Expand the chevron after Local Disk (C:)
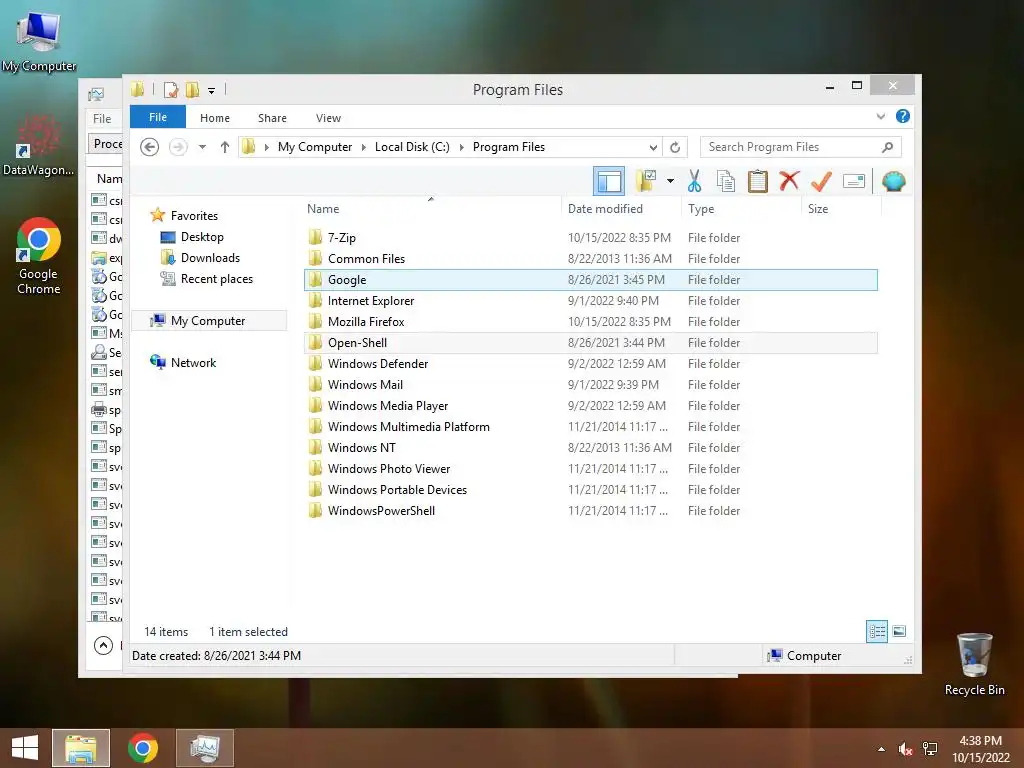1024x768 pixels. click(462, 147)
